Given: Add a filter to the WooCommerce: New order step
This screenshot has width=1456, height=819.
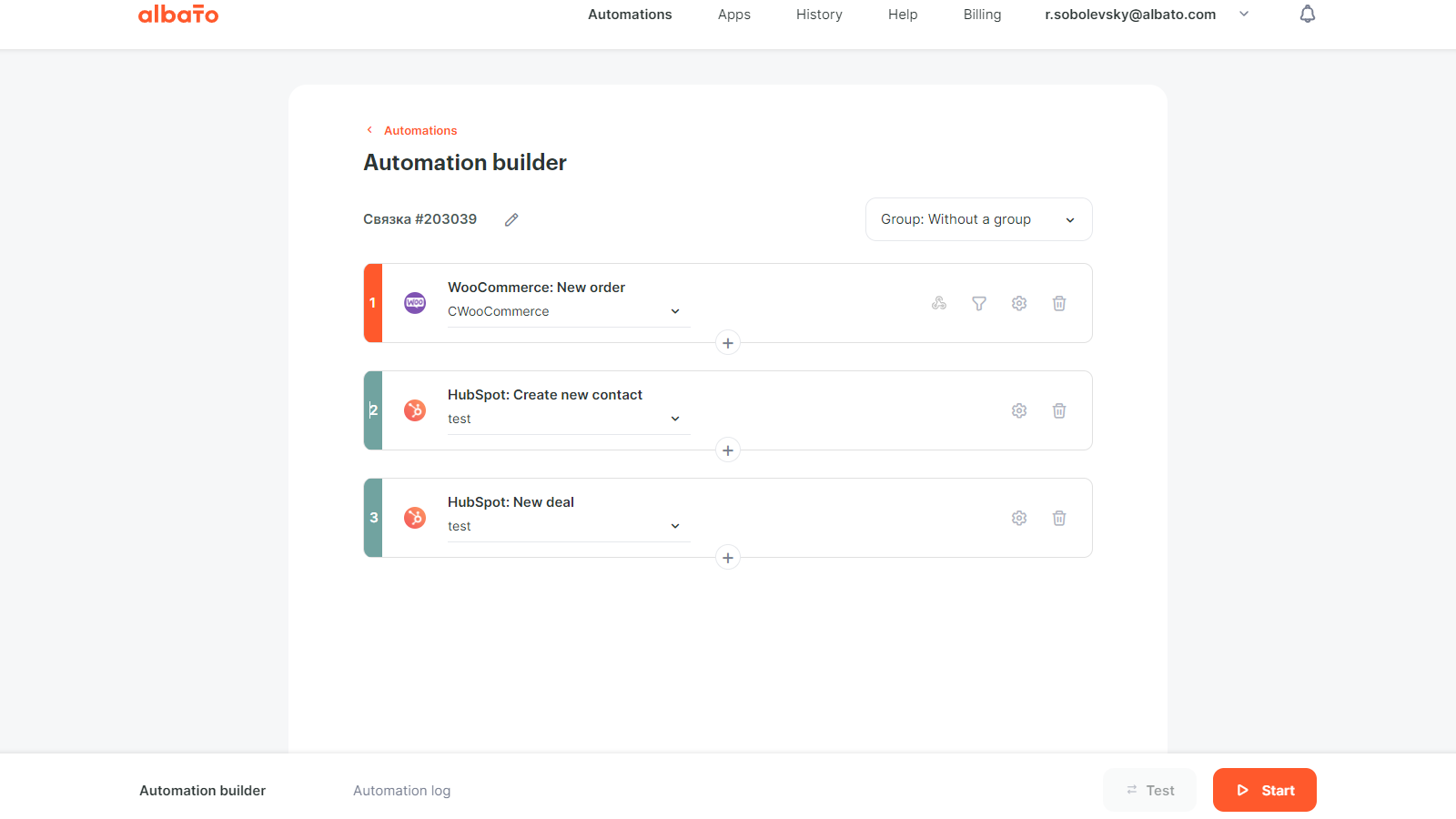Looking at the screenshot, I should click(978, 303).
